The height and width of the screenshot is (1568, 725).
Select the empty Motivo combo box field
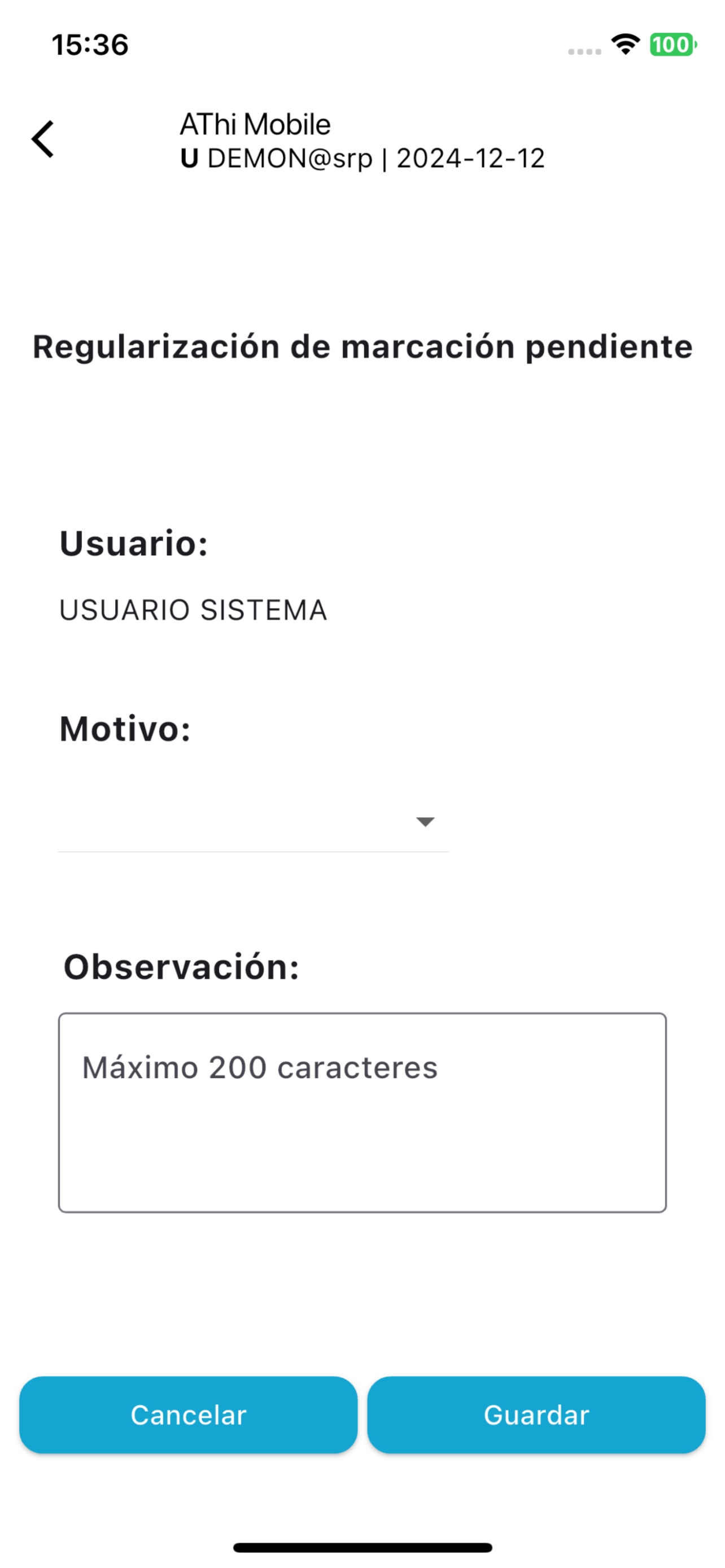click(x=253, y=822)
